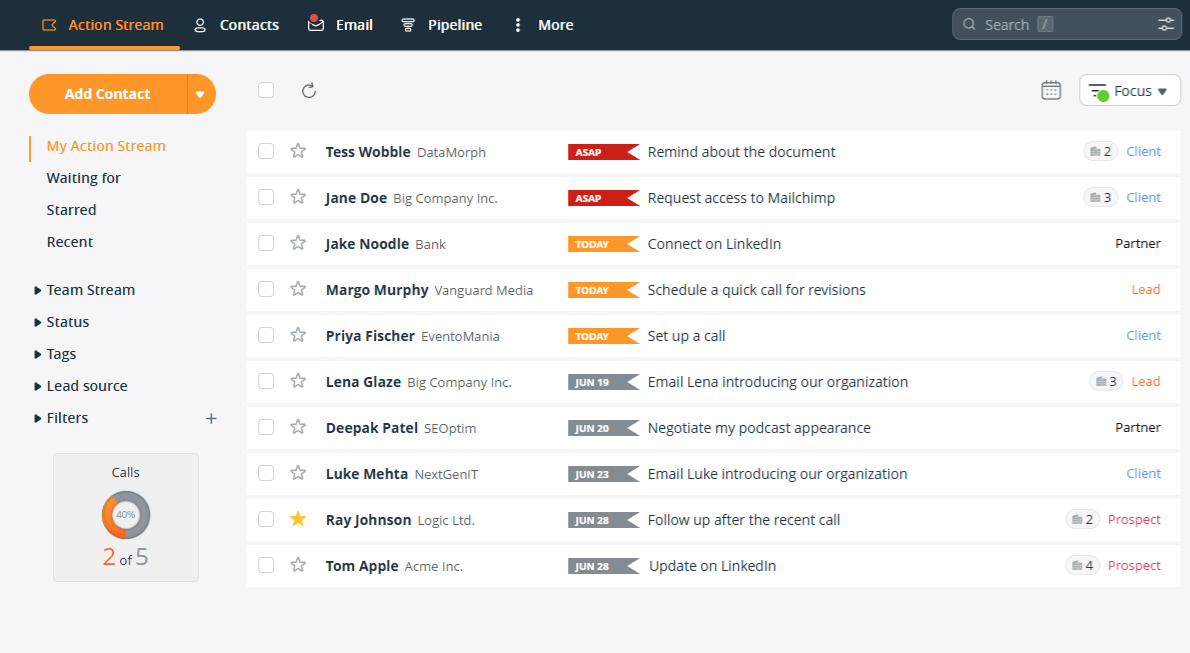
Task: Tick the select-all checkbox in toolbar
Action: [266, 90]
